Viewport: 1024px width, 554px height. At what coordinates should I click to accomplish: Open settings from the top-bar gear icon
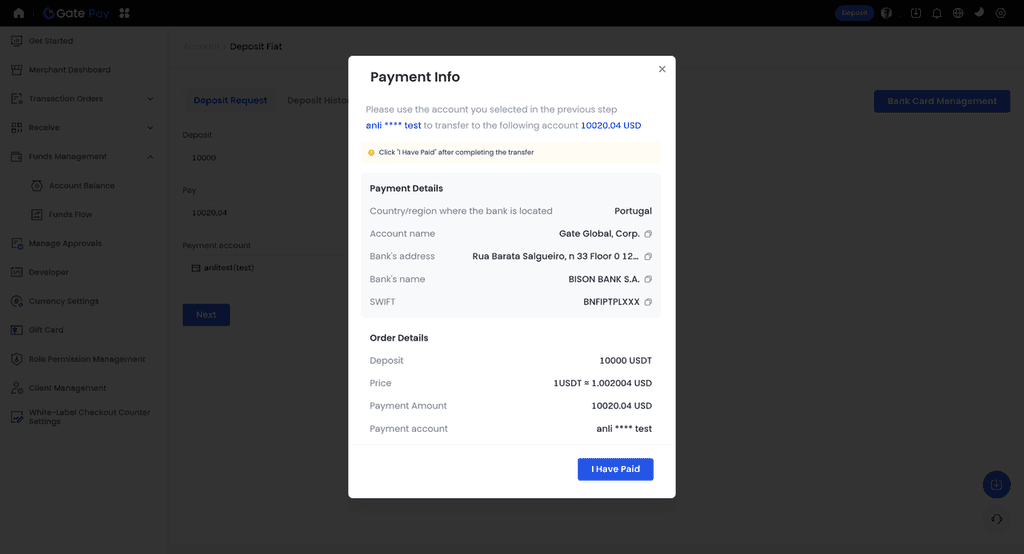tap(1000, 13)
